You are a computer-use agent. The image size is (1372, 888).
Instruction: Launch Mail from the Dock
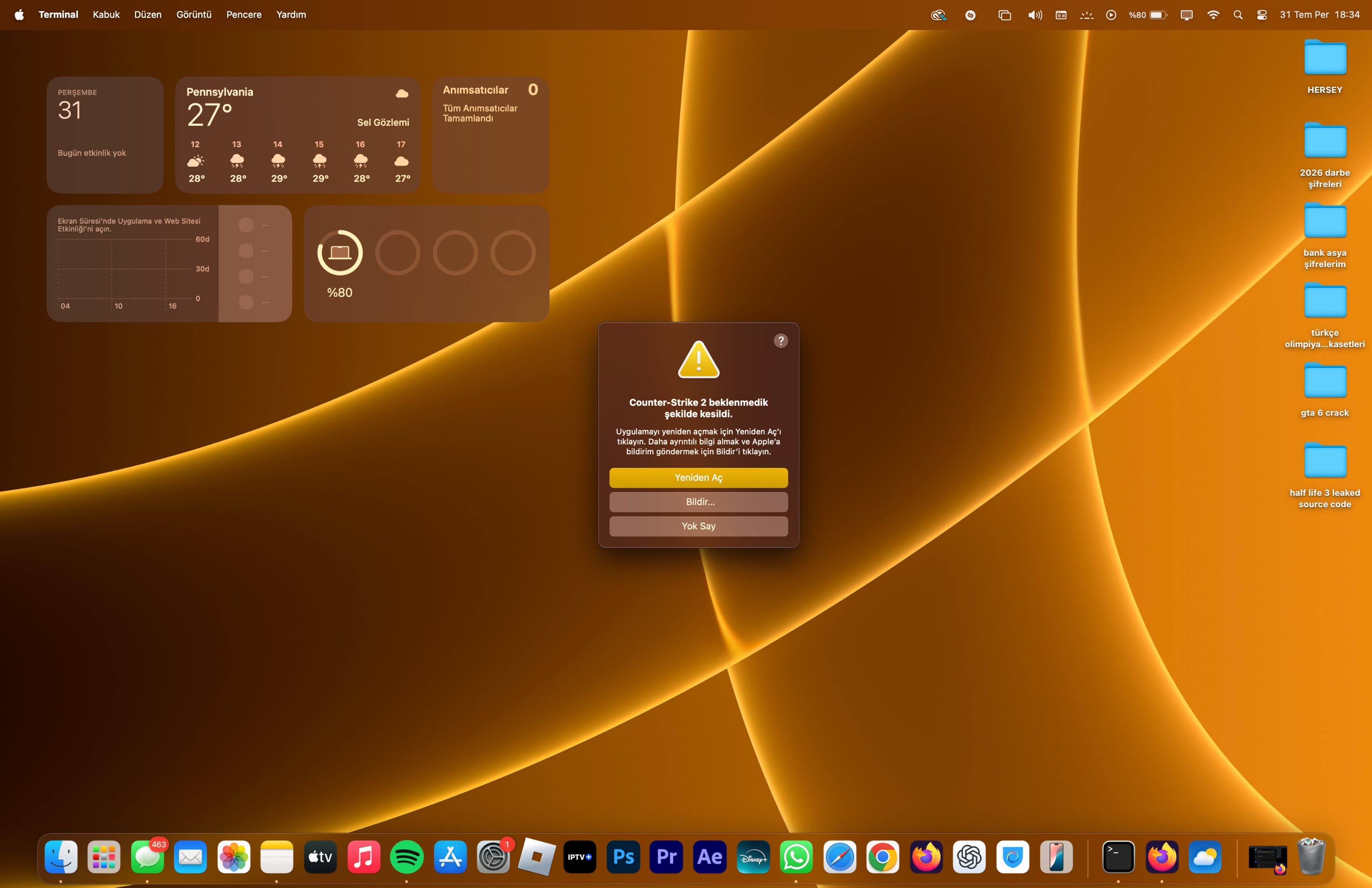coord(190,857)
